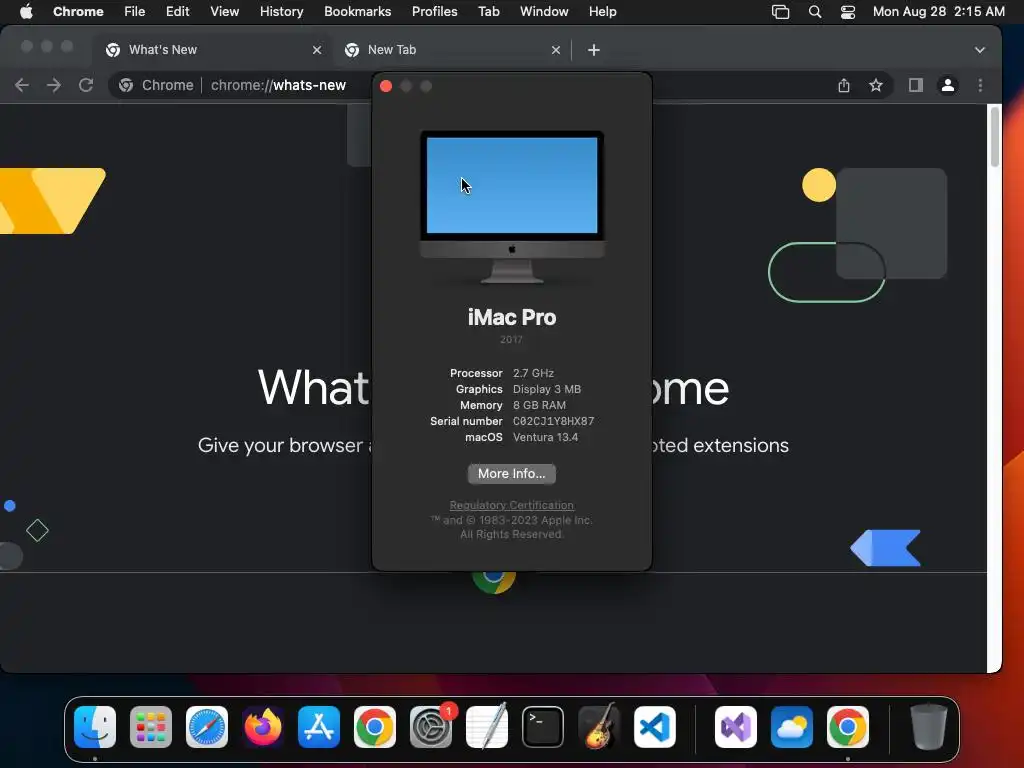Open the Chrome three-dot menu

click(x=980, y=85)
